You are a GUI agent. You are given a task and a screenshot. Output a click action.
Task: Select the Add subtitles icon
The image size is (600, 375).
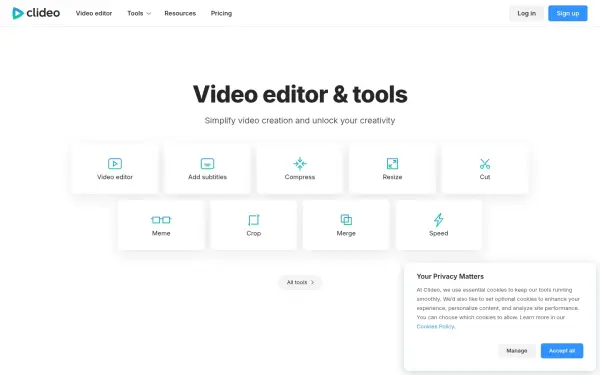pos(207,164)
